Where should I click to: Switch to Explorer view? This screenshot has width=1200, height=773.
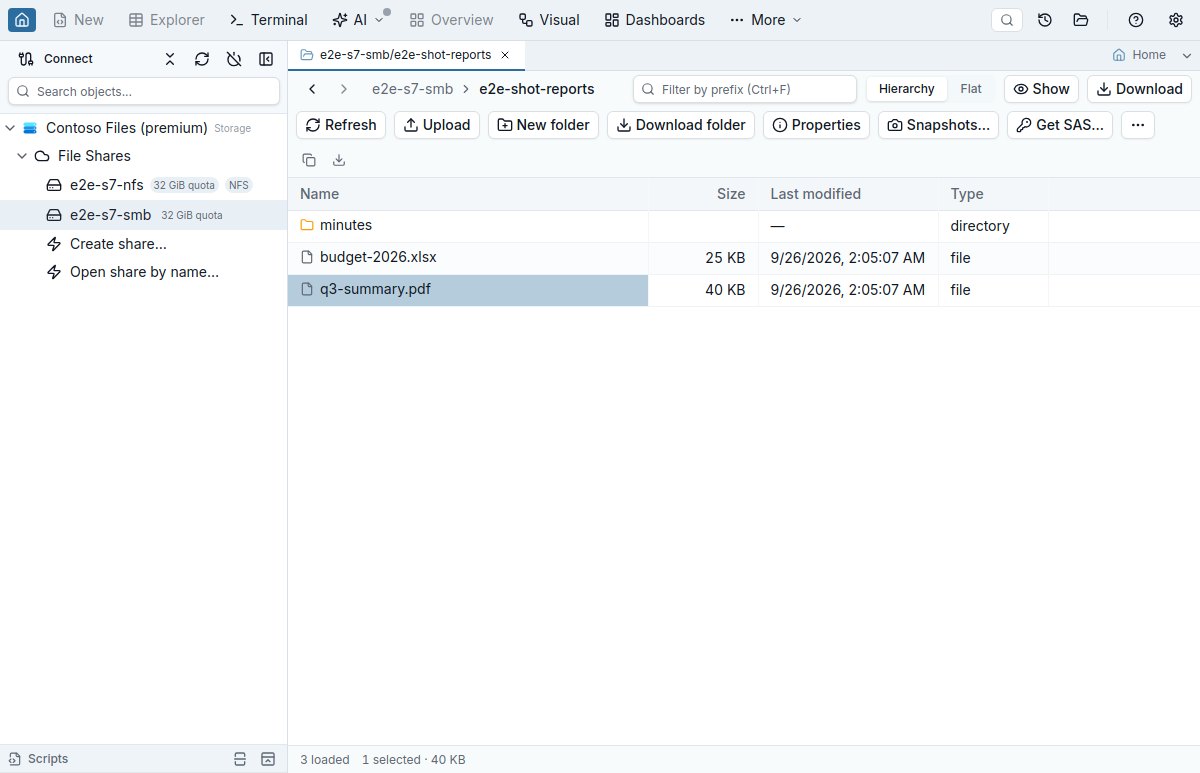click(167, 20)
